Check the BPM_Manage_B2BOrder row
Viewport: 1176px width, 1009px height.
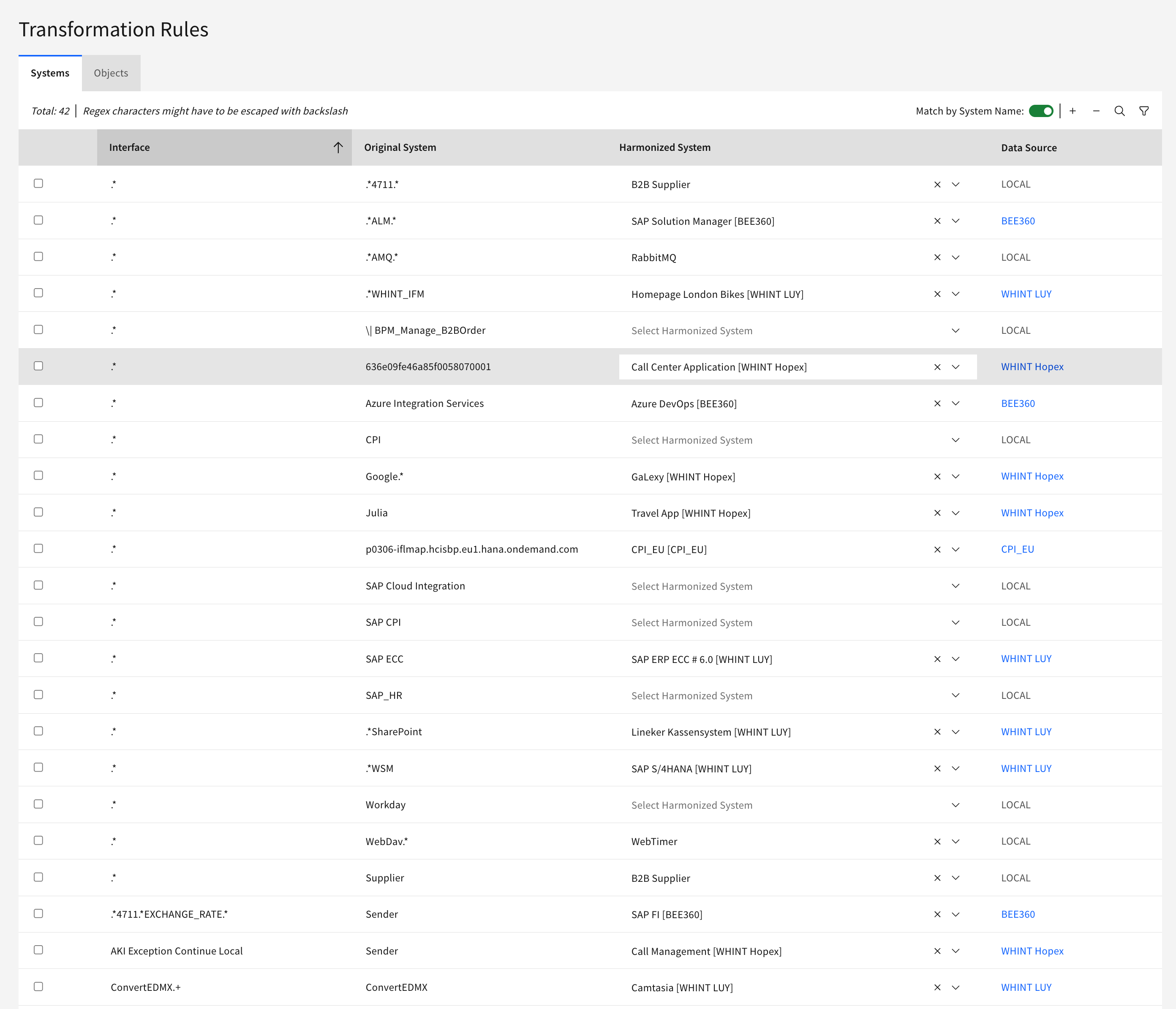[x=38, y=329]
